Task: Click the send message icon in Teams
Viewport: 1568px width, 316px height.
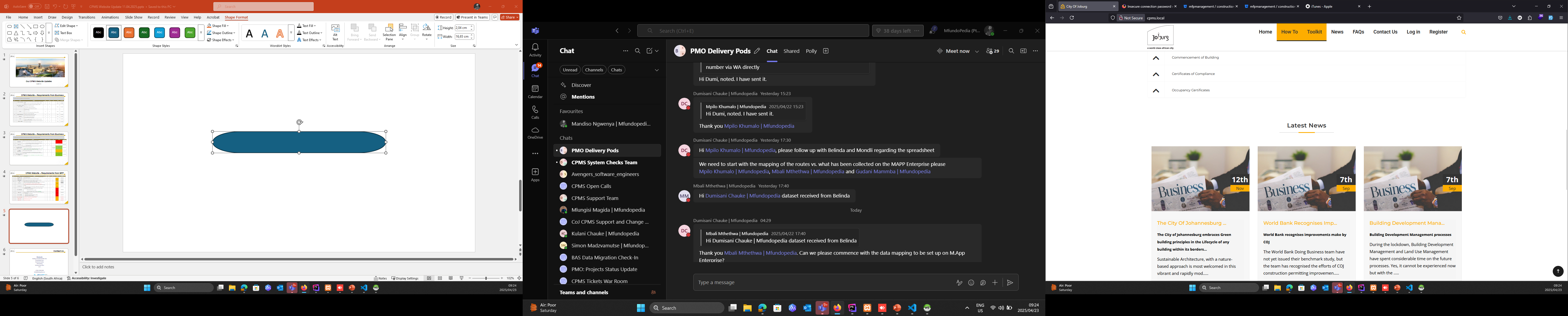Action: click(1010, 282)
